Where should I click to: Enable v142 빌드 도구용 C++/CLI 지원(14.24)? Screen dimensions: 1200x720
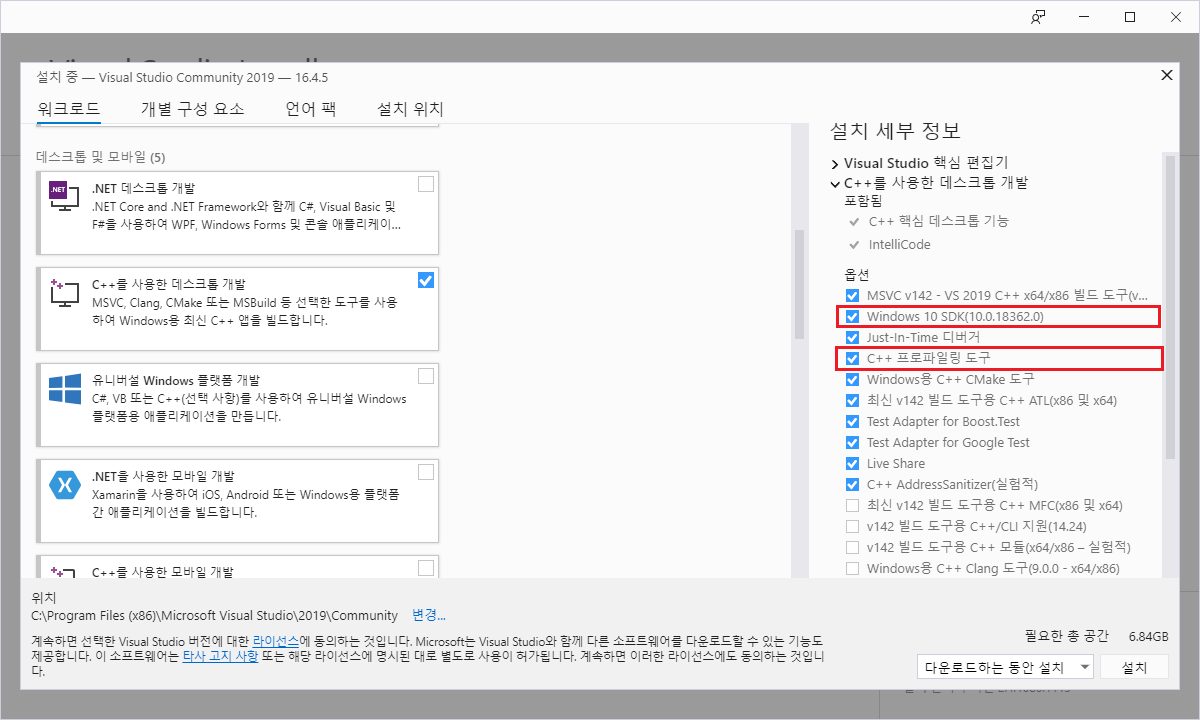[x=853, y=526]
